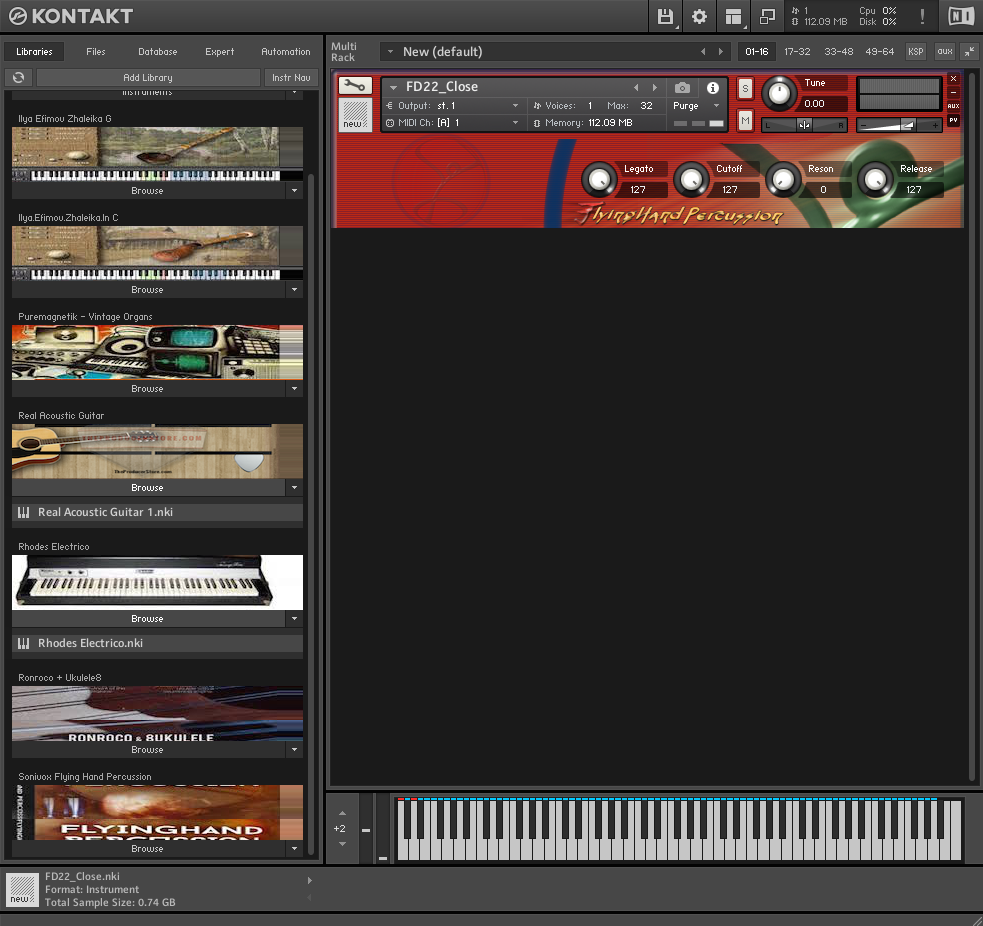Switch to the Files tab
The image size is (983, 926).
point(96,51)
